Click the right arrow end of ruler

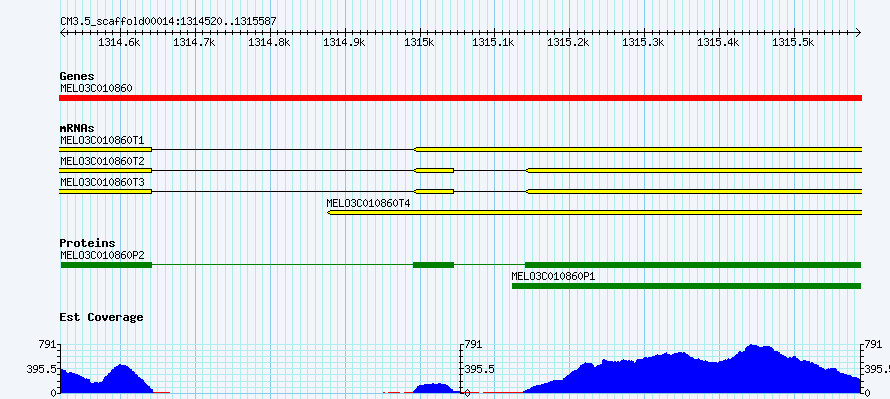[x=859, y=33]
